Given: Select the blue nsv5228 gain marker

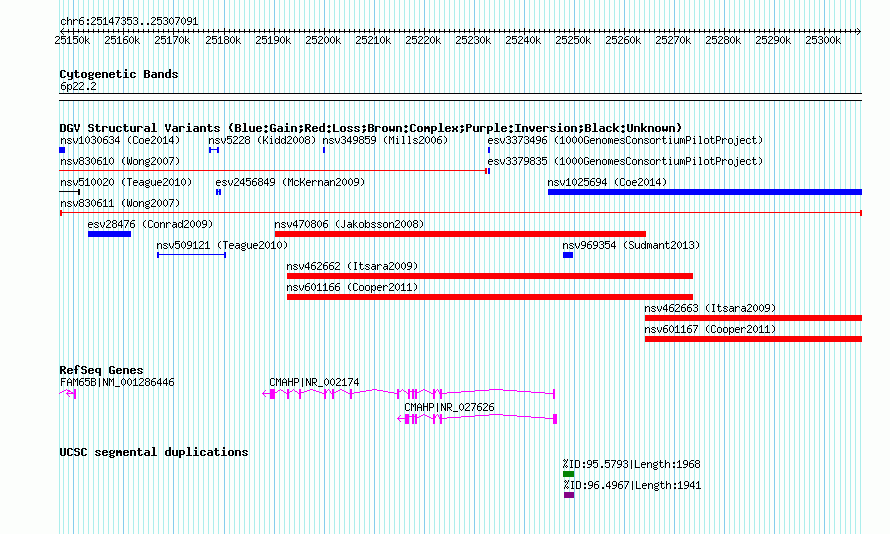Looking at the screenshot, I should click(x=214, y=150).
